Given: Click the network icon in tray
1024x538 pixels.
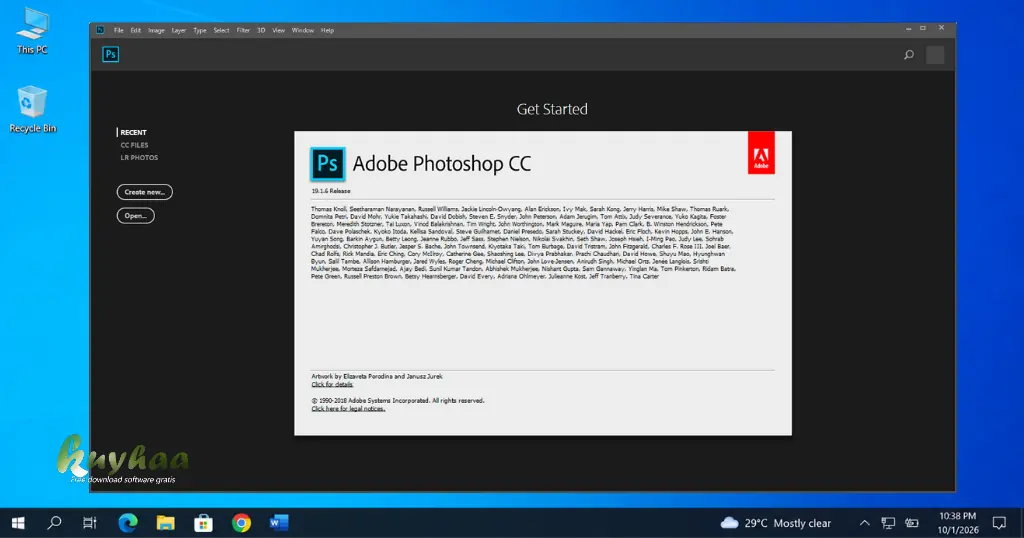Looking at the screenshot, I should (888, 523).
